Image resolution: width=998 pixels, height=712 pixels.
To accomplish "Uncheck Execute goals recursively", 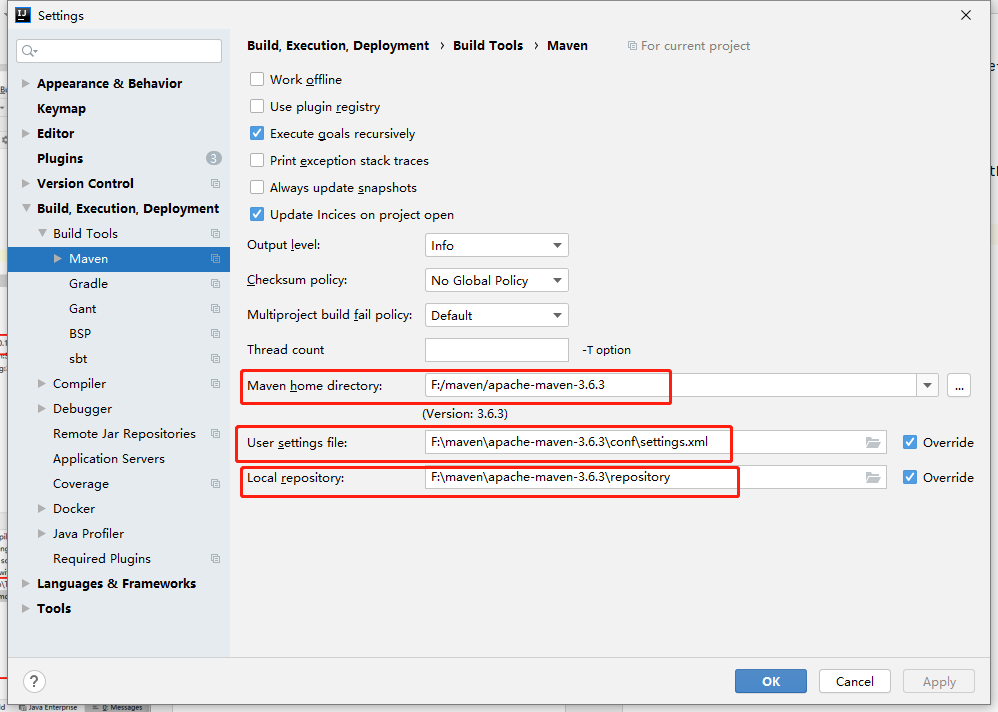I will pos(256,133).
